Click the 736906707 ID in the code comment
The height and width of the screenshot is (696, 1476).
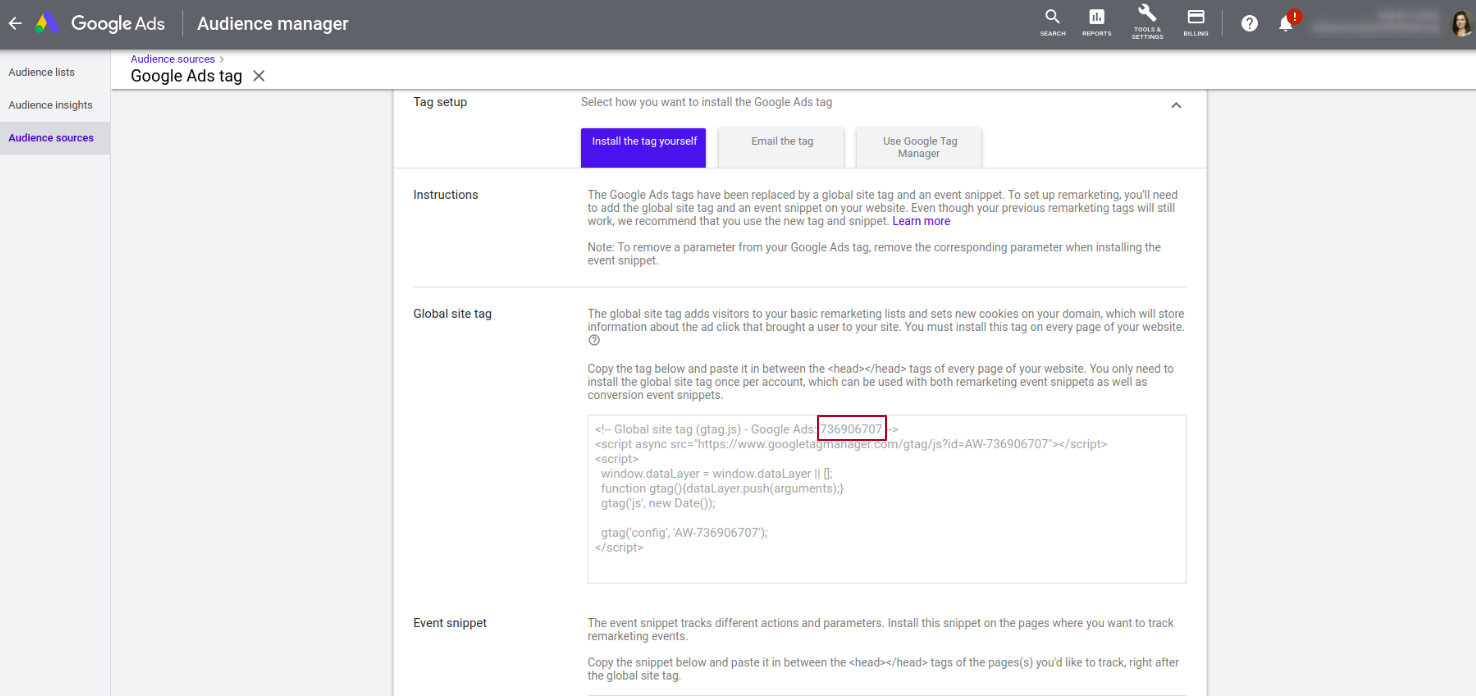coord(852,429)
